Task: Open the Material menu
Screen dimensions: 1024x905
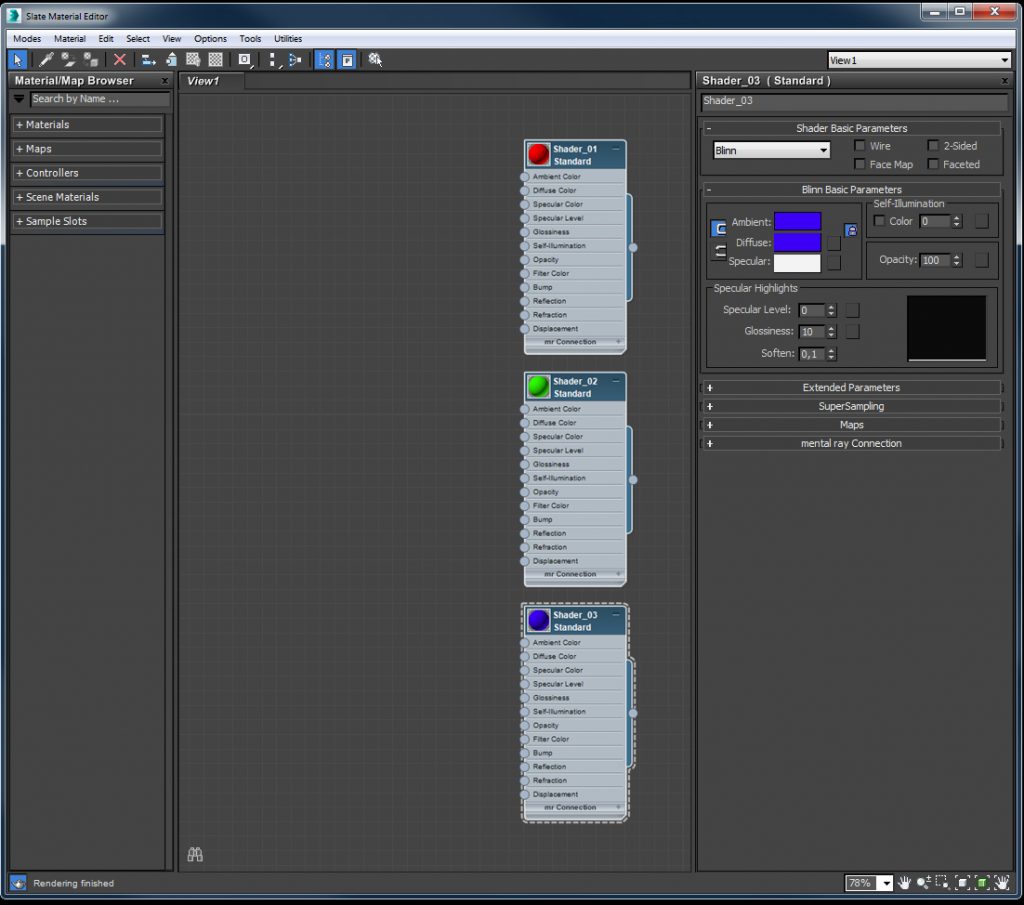Action: click(70, 39)
